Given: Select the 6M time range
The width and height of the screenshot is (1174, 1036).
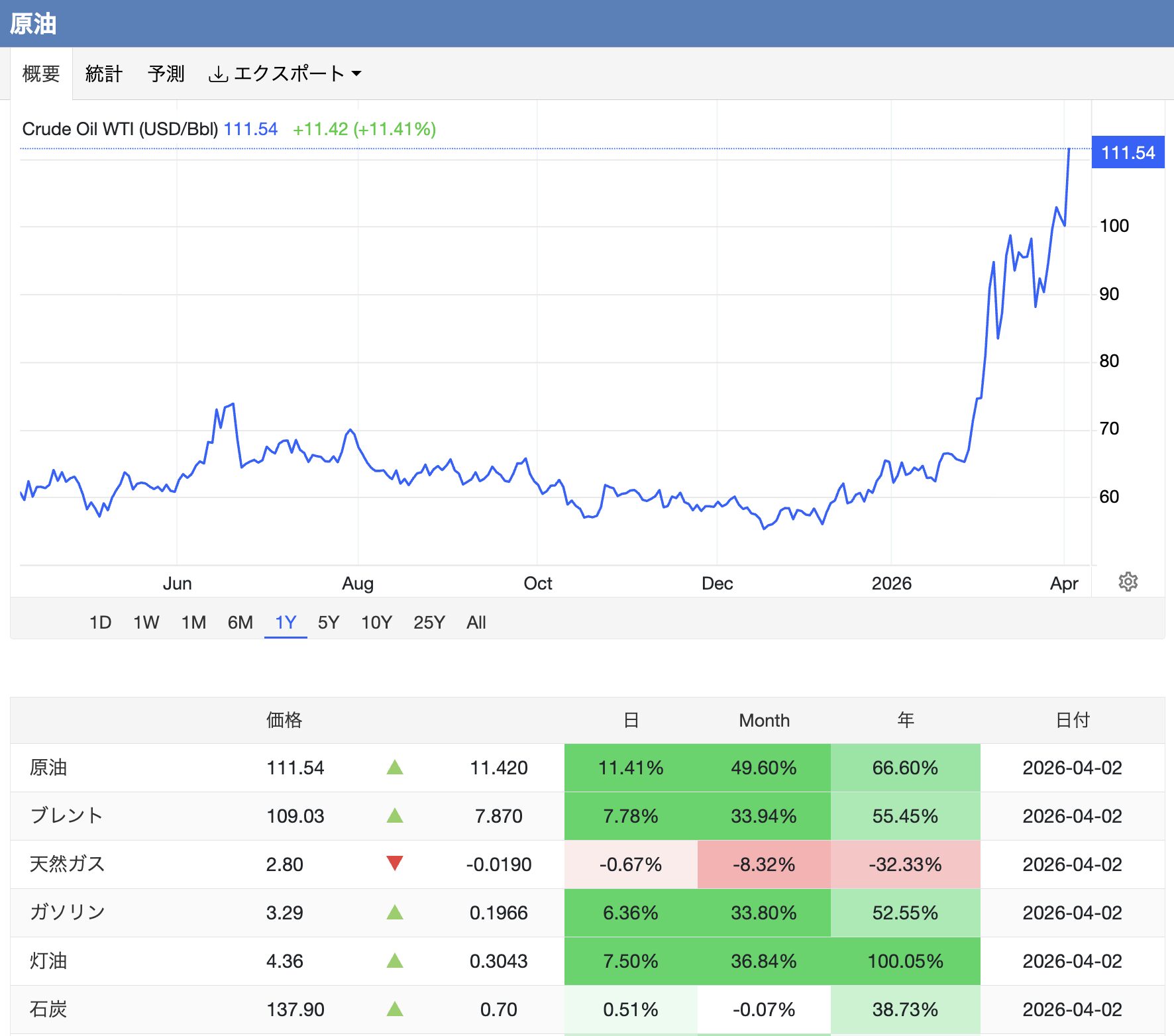Looking at the screenshot, I should click(x=240, y=622).
